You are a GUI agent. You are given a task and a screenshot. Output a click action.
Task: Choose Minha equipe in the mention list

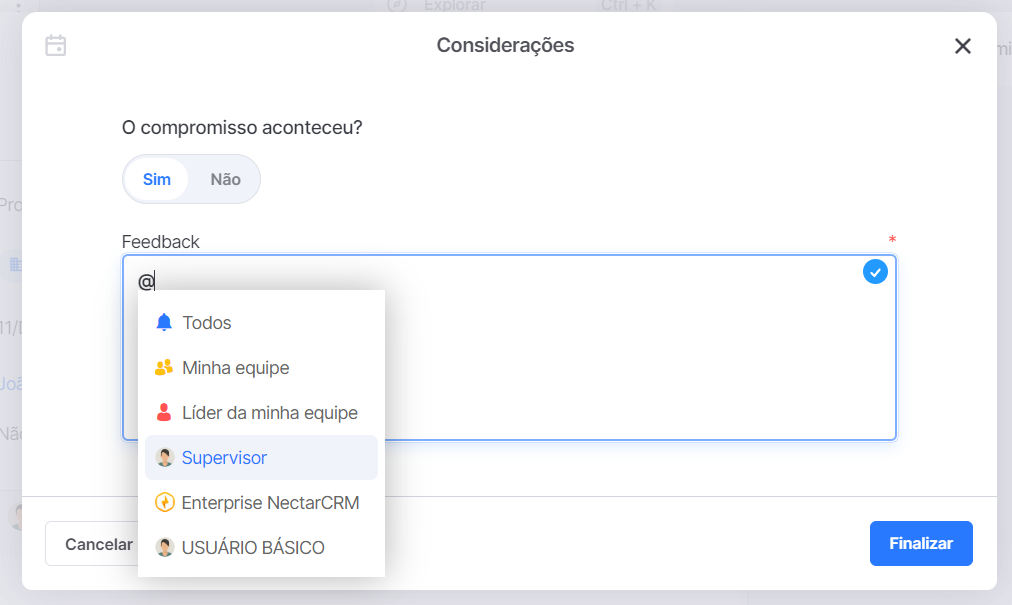(x=261, y=367)
